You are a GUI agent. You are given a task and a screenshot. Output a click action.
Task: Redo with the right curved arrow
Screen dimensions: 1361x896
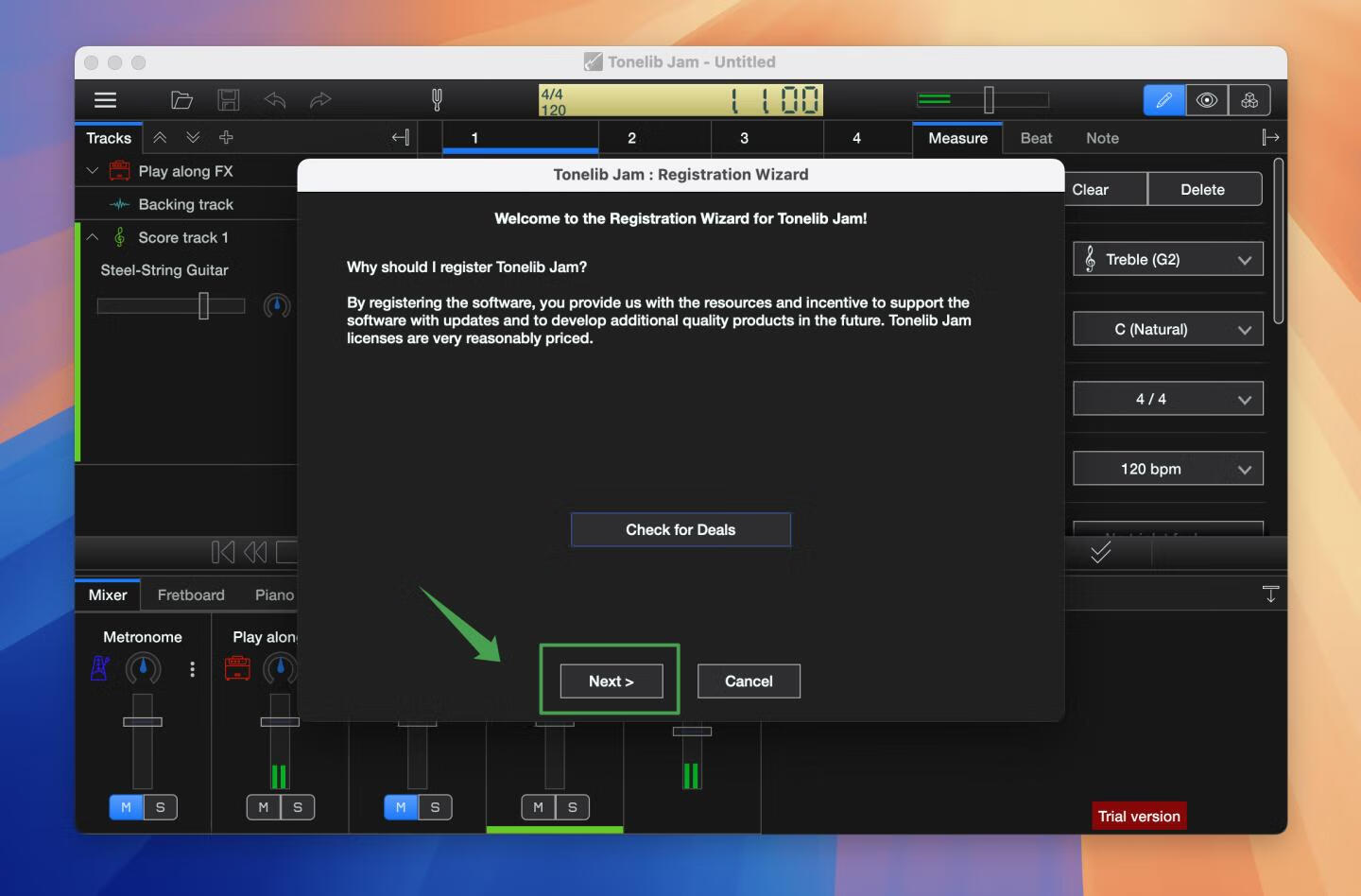tap(320, 100)
